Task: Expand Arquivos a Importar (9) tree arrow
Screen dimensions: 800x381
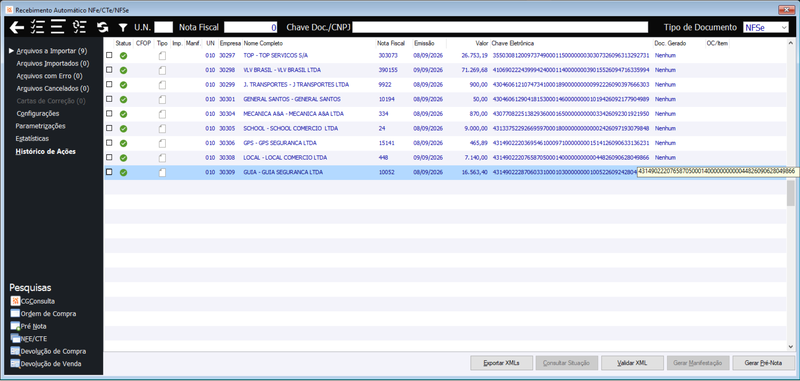Action: click(x=12, y=51)
